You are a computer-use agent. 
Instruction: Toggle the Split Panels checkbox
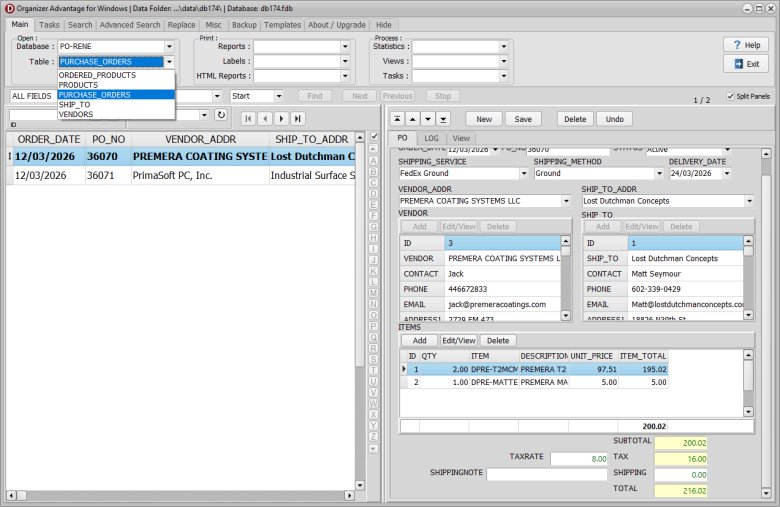[731, 96]
